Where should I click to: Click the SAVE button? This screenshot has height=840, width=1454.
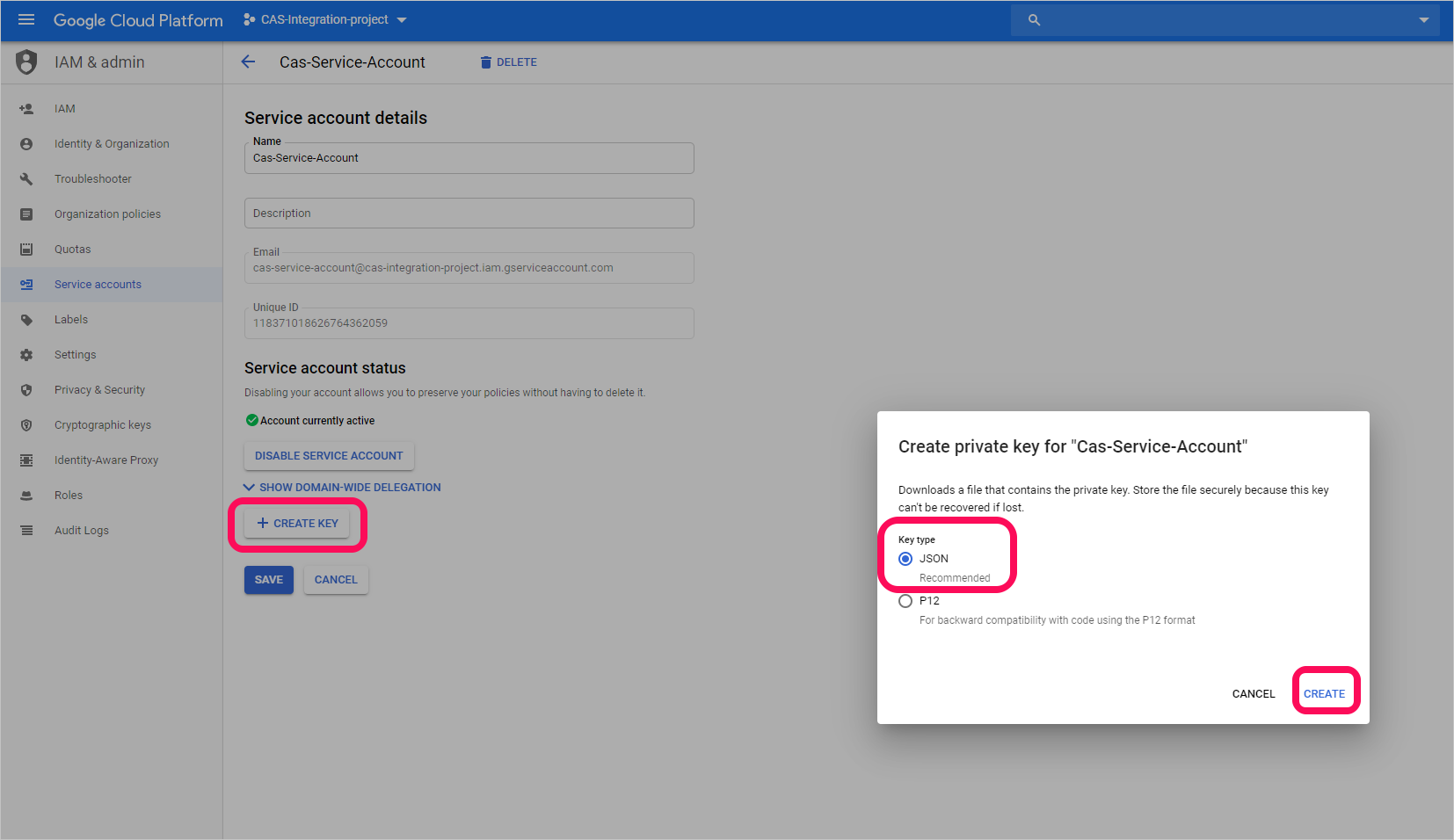(x=269, y=580)
